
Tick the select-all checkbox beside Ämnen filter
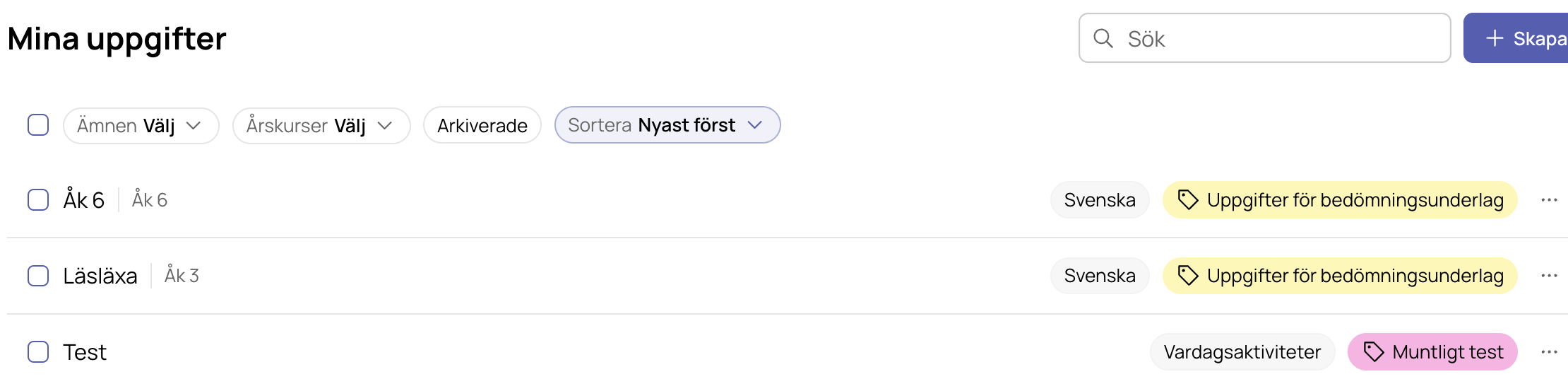[38, 125]
